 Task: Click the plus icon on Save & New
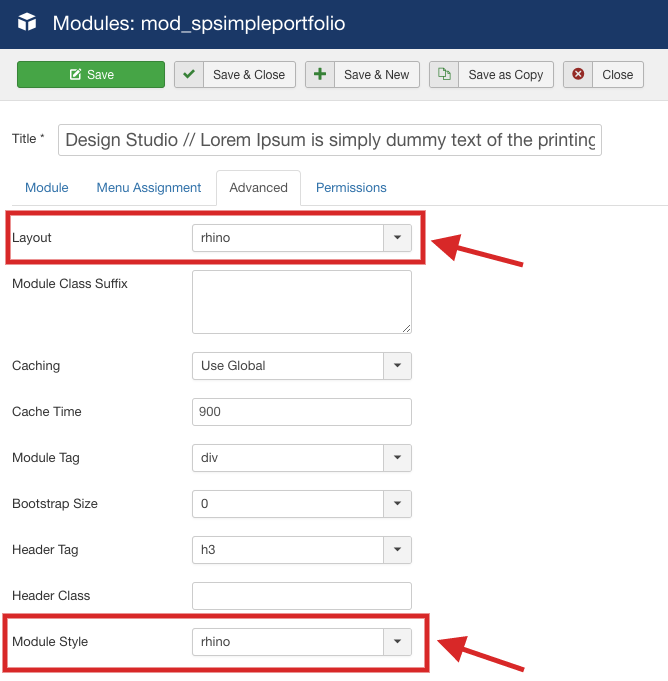pyautogui.click(x=320, y=75)
